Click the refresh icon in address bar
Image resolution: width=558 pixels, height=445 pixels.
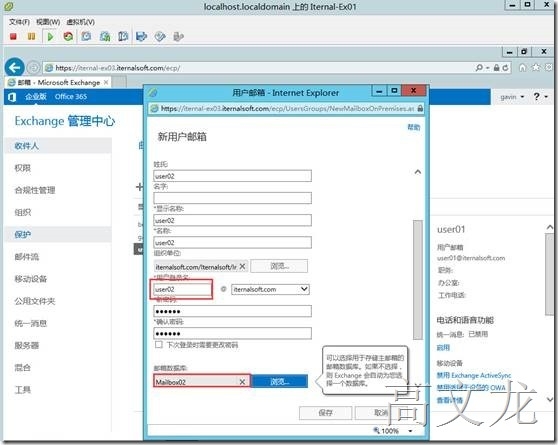point(505,68)
